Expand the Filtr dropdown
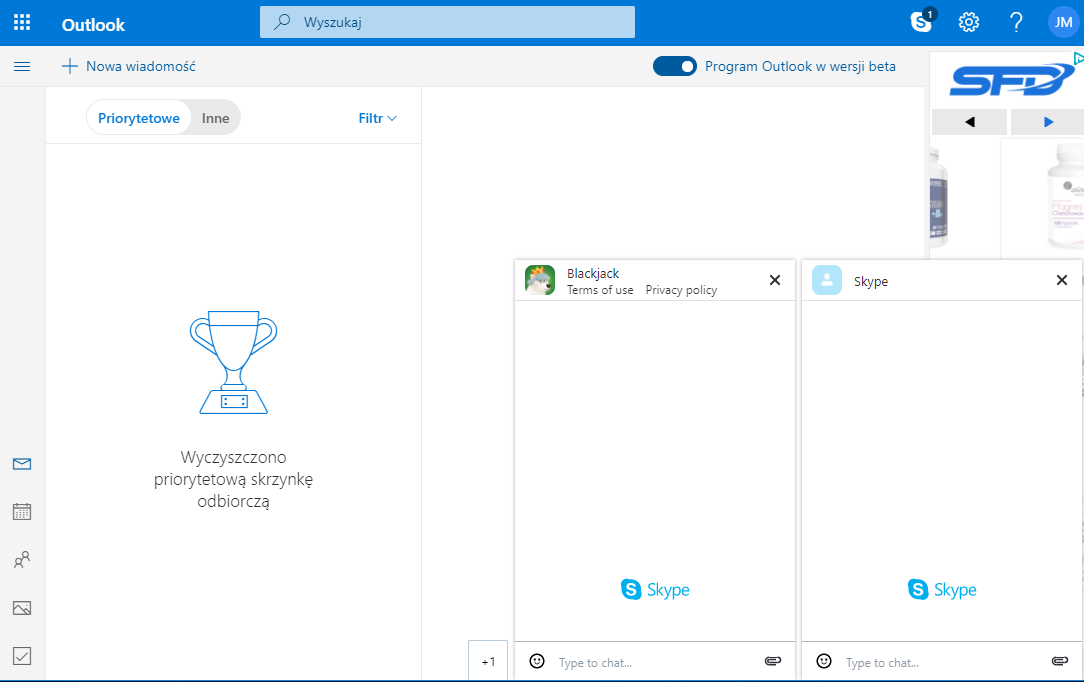Image resolution: width=1084 pixels, height=682 pixels. (377, 118)
